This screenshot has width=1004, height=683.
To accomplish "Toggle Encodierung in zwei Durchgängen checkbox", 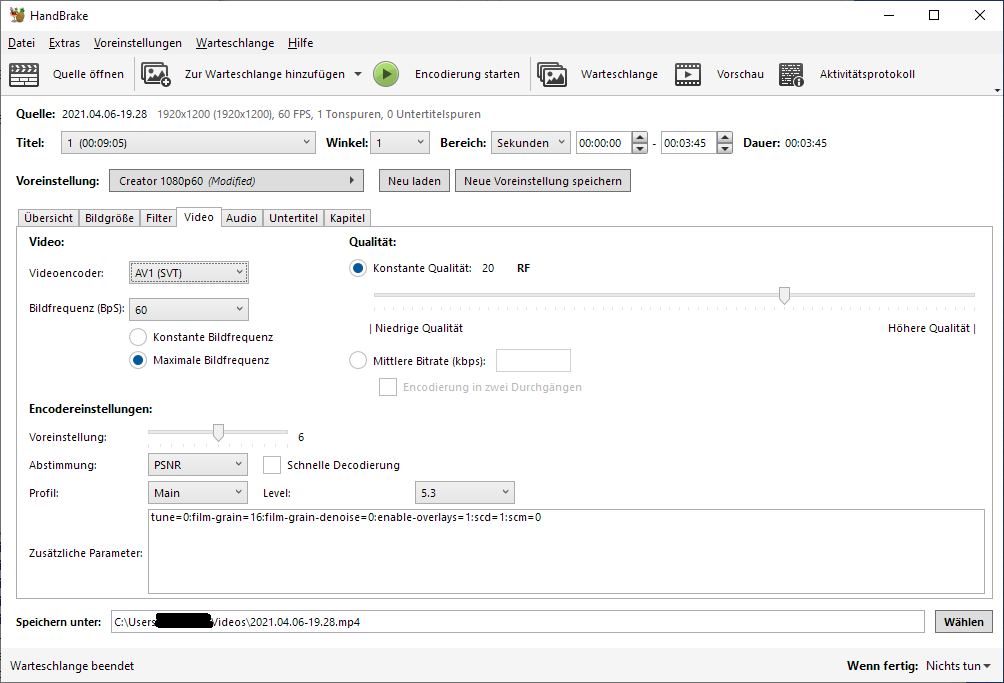I will coord(388,387).
